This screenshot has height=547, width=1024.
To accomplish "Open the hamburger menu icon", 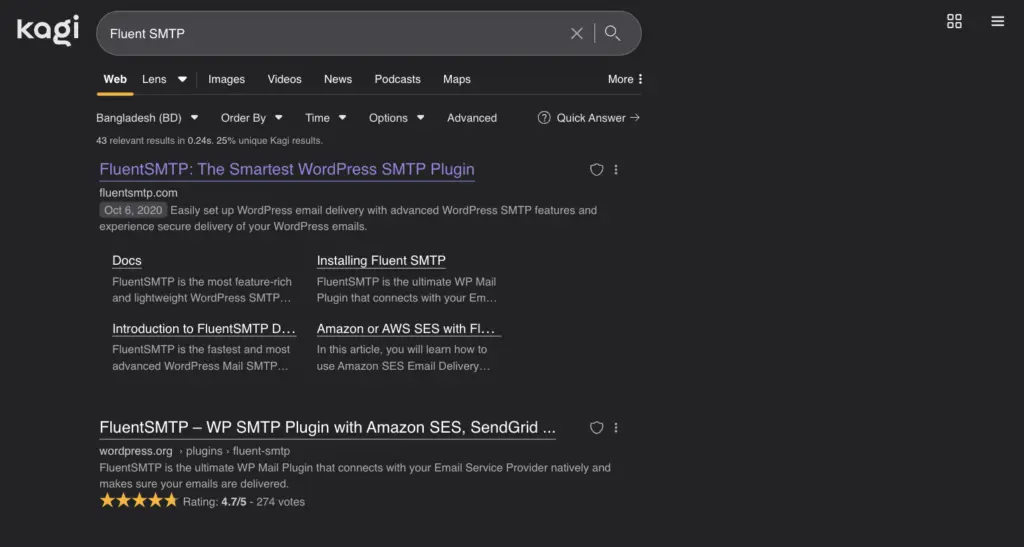I will [997, 22].
